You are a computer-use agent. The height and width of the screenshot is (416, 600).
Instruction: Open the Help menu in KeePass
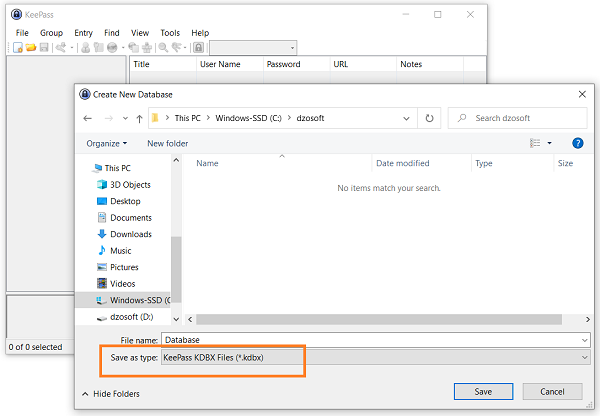(x=200, y=33)
